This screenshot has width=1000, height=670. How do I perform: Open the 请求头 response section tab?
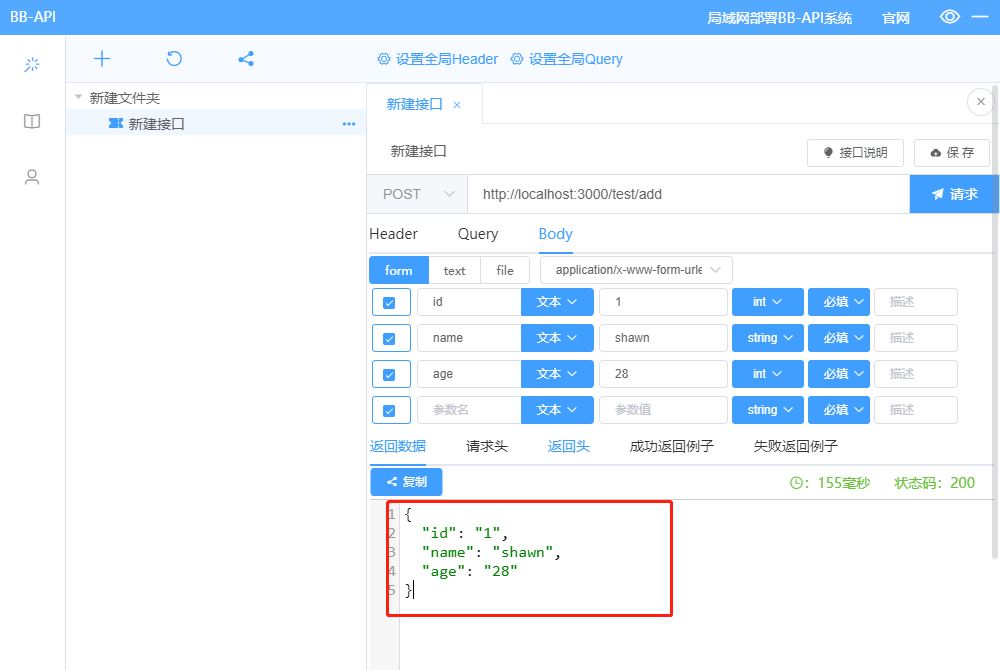[487, 446]
